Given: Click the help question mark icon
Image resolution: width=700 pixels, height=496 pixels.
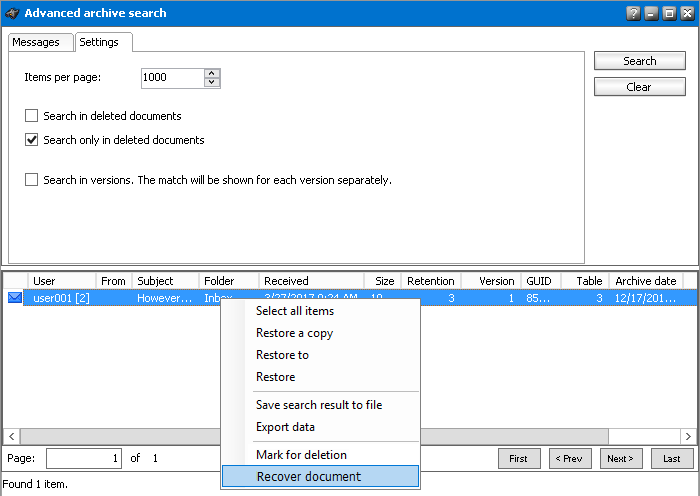Looking at the screenshot, I should tap(633, 13).
